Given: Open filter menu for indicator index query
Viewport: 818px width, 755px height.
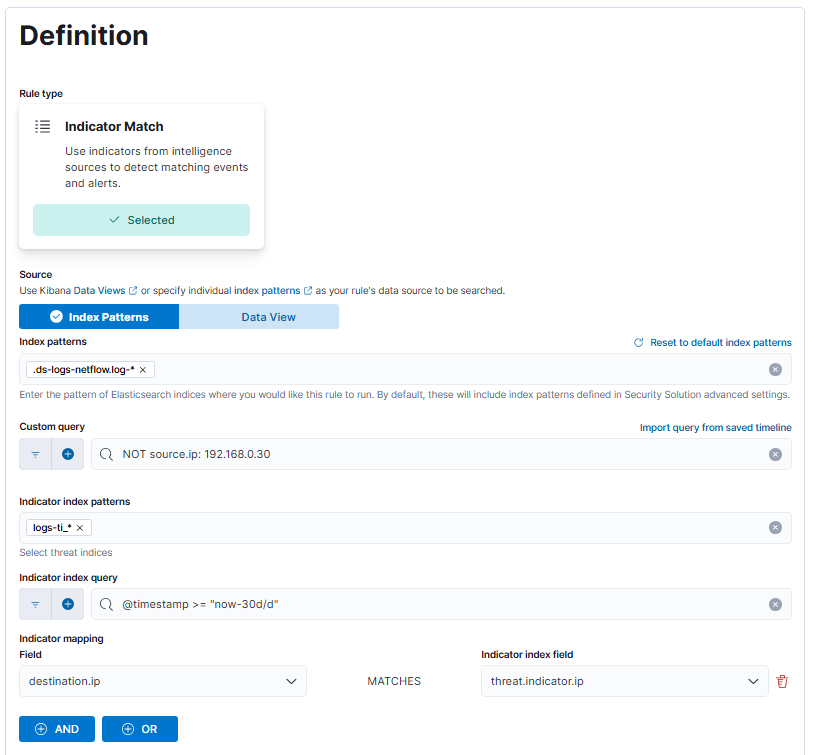Looking at the screenshot, I should coord(35,604).
